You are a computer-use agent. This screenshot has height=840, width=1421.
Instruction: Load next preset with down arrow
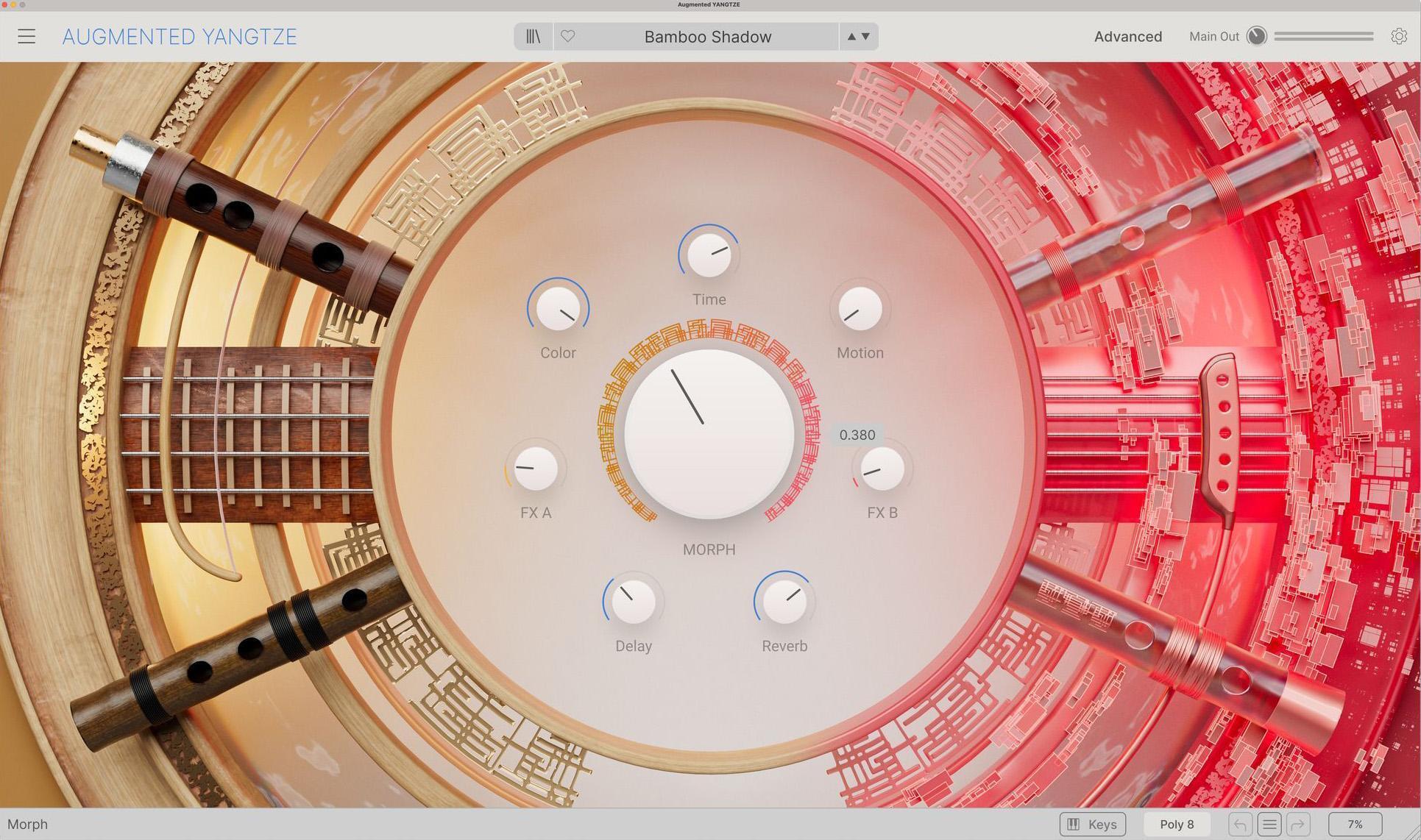(x=866, y=36)
